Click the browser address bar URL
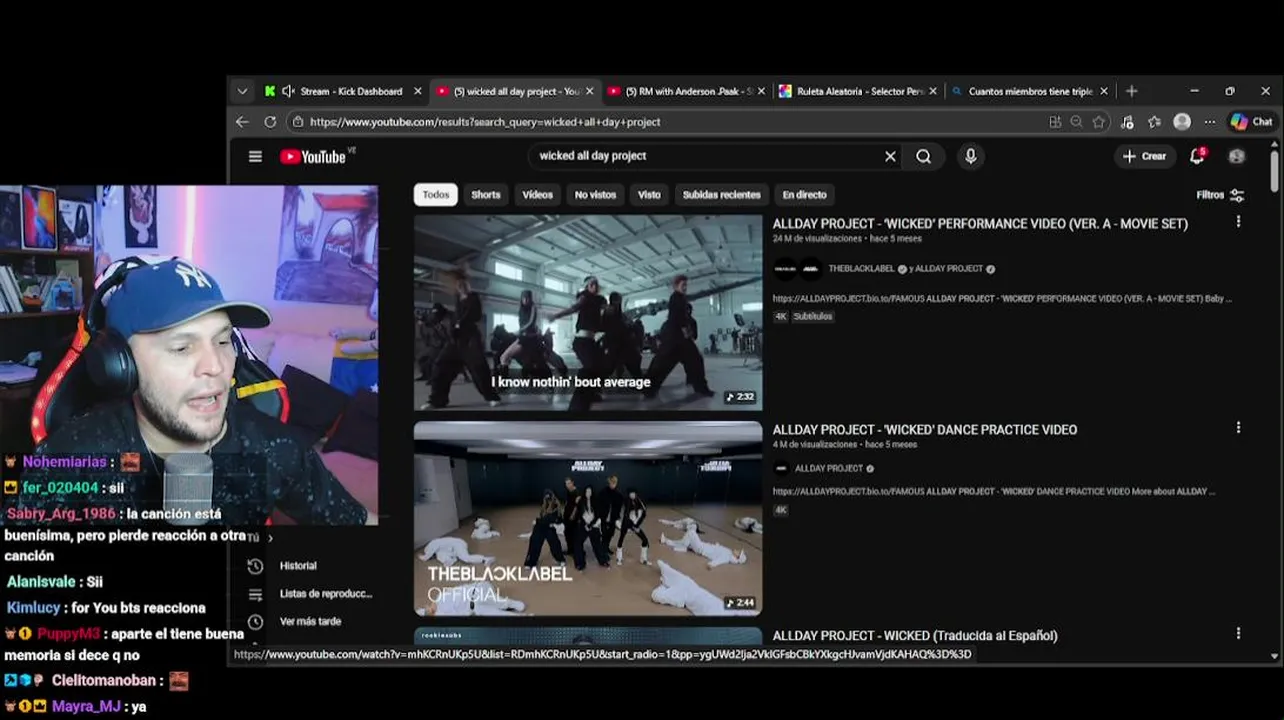 485,122
